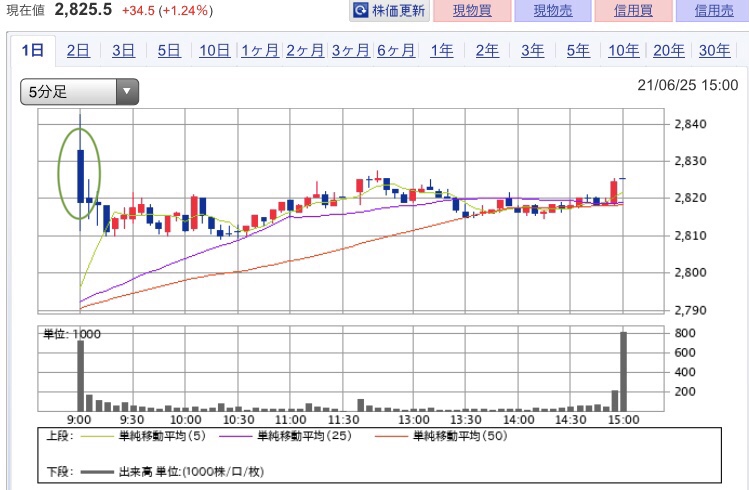Image resolution: width=749 pixels, height=490 pixels.
Task: Click the 15:00 closing volume bar
Action: pyautogui.click(x=623, y=371)
